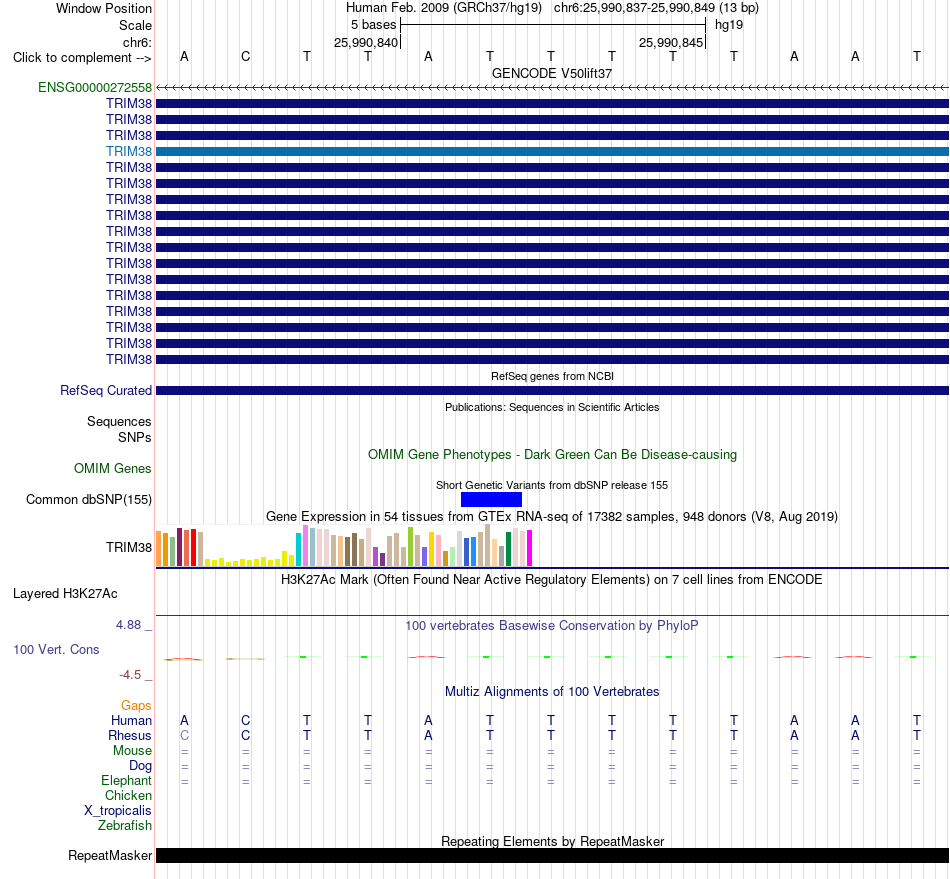The width and height of the screenshot is (950, 879).
Task: Open 'Short Genetic Variants from dbSNP release 155' title
Action: [551, 485]
